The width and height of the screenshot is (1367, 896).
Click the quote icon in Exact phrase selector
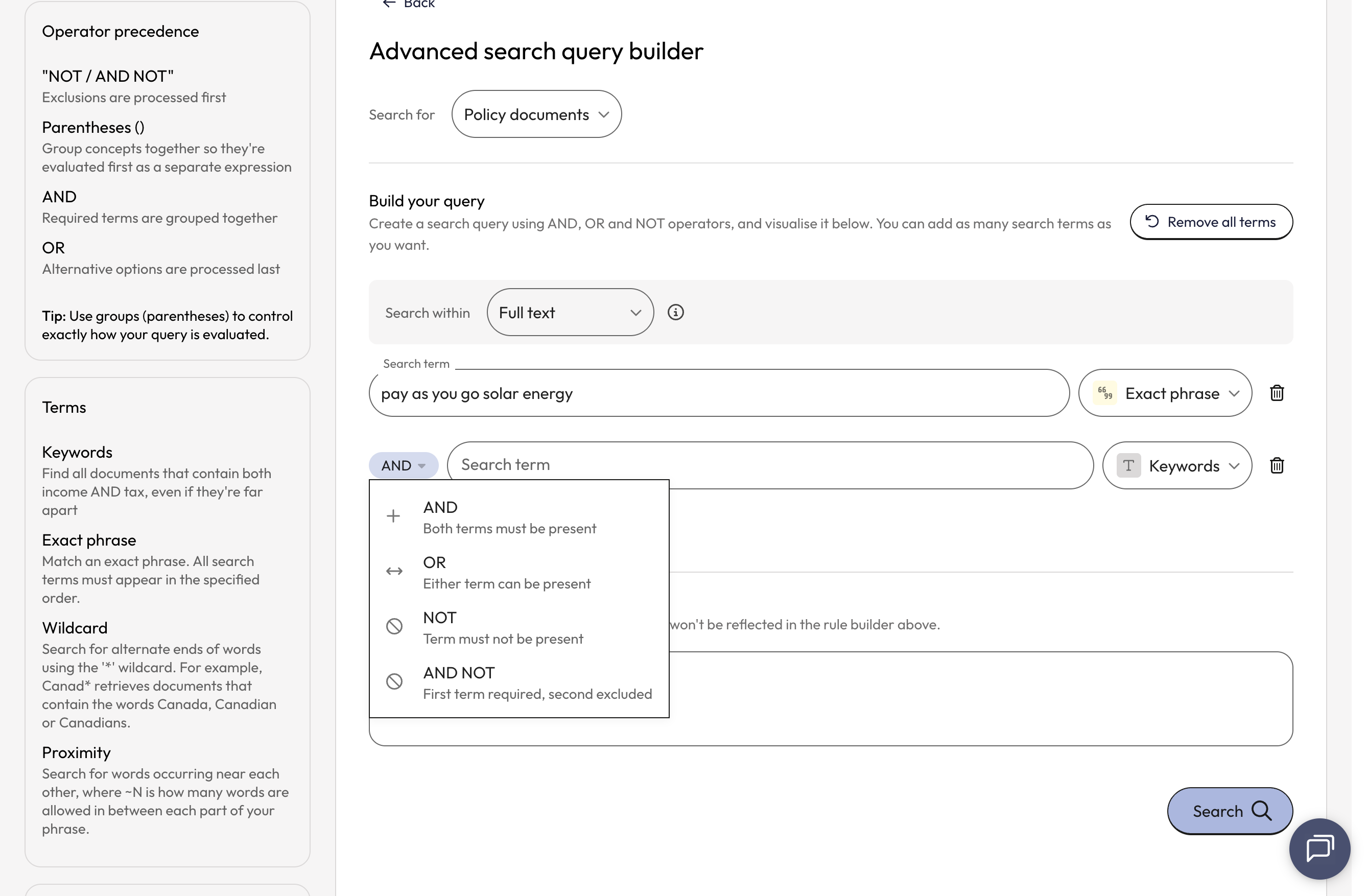pos(1104,393)
